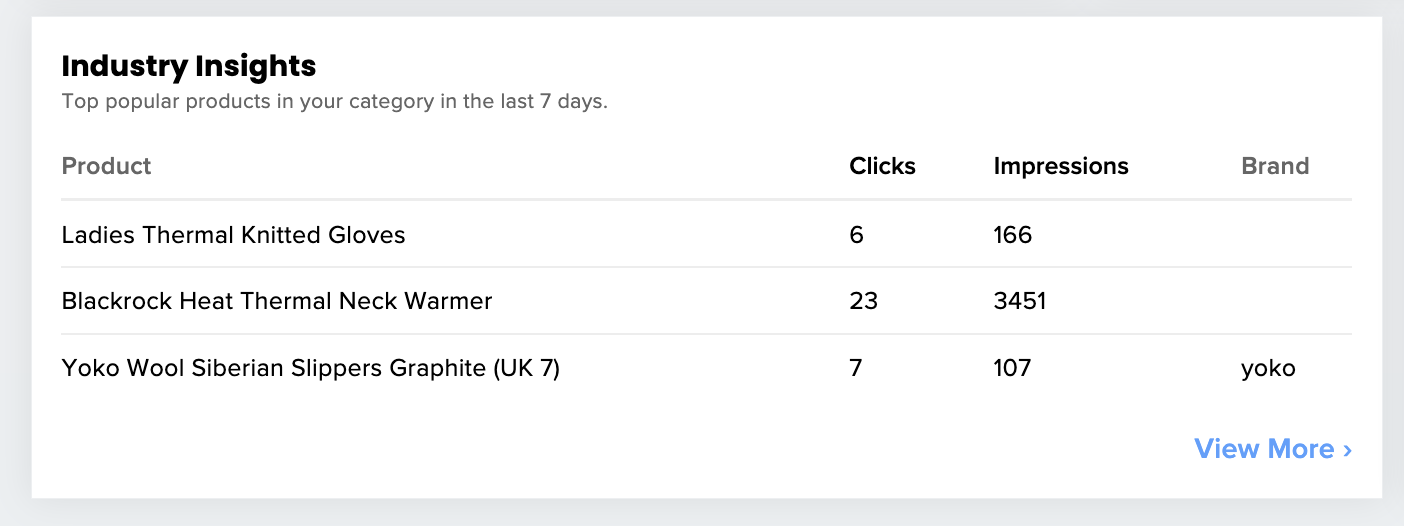Select the Blackrock Heat Thermal Neck Warmer product
The width and height of the screenshot is (1404, 526).
click(276, 301)
